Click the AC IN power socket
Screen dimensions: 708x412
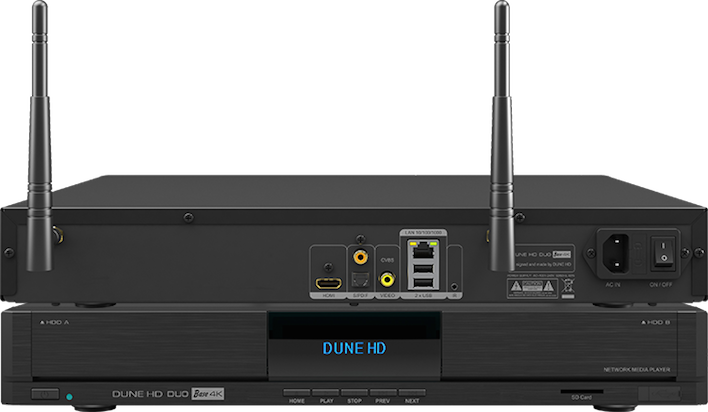pos(615,253)
